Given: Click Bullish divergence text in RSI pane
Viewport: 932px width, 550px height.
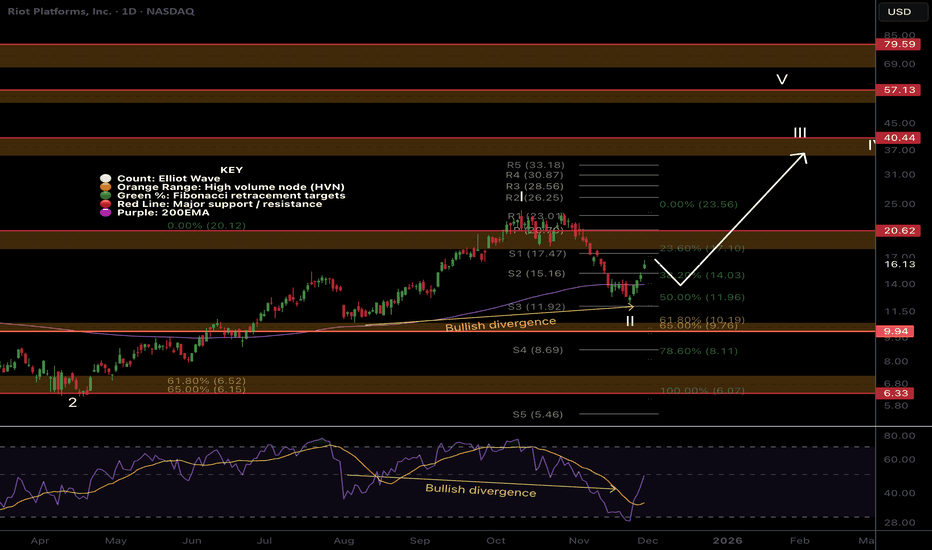Looking at the screenshot, I should tap(480, 491).
